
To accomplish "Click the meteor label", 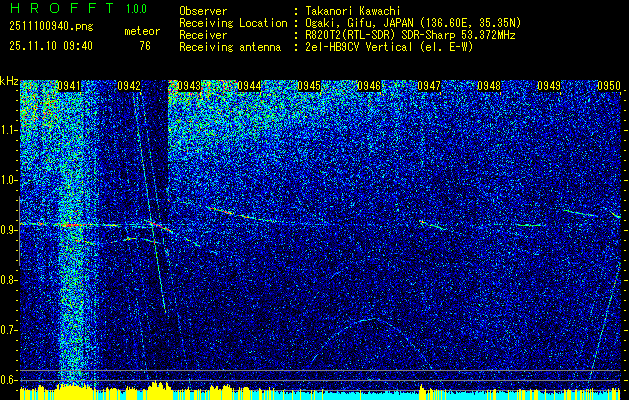I will 142,31.
